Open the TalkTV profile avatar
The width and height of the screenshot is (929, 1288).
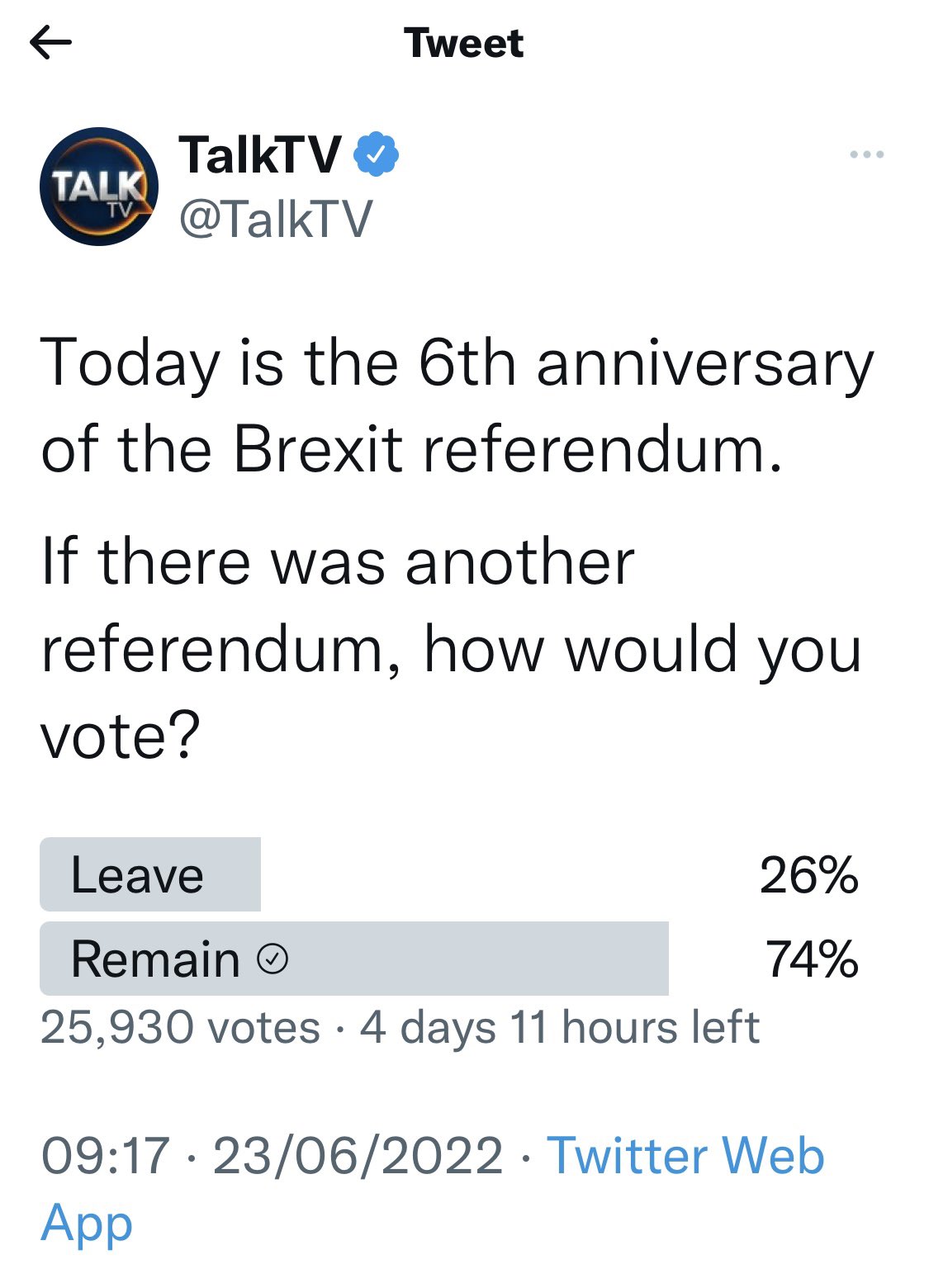(99, 187)
